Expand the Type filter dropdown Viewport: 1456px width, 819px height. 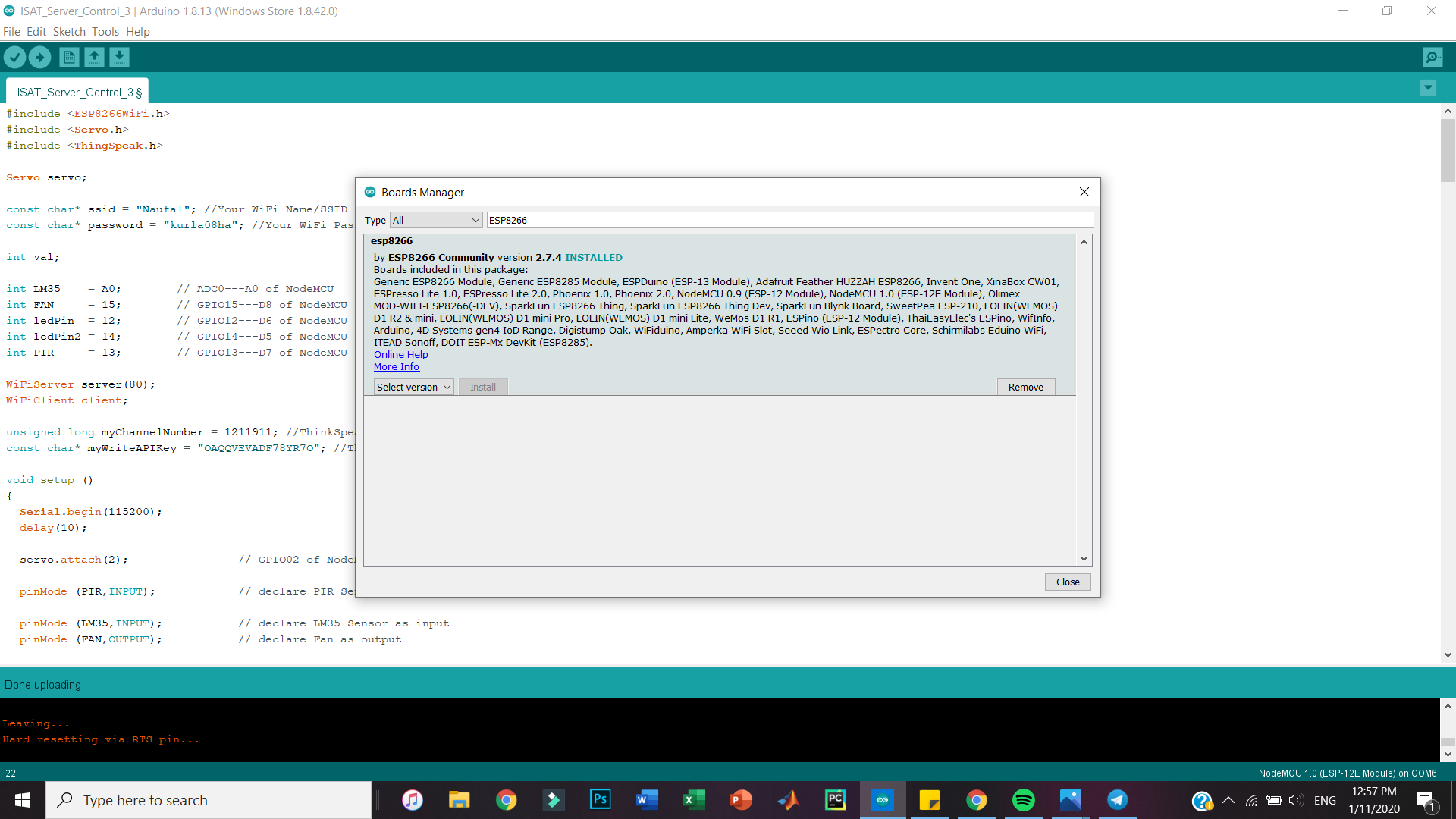(x=436, y=220)
